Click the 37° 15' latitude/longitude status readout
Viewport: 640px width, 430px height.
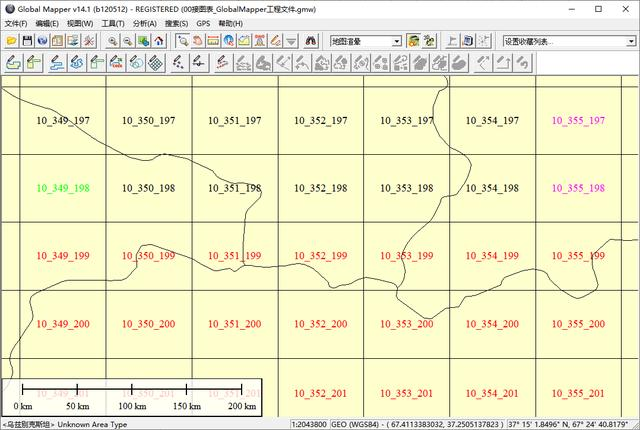pos(569,424)
